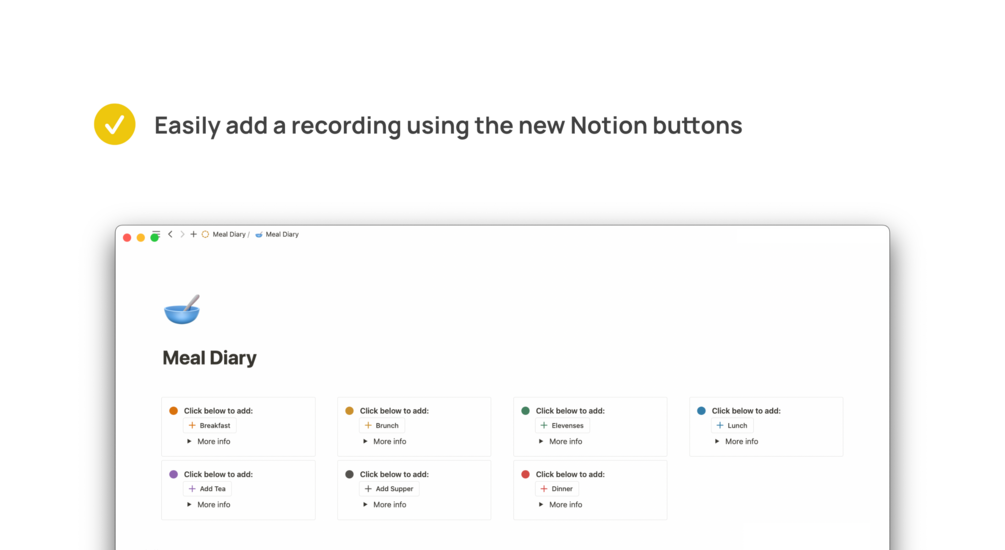Select the last Meal Diary breadcrumb text

pos(282,234)
